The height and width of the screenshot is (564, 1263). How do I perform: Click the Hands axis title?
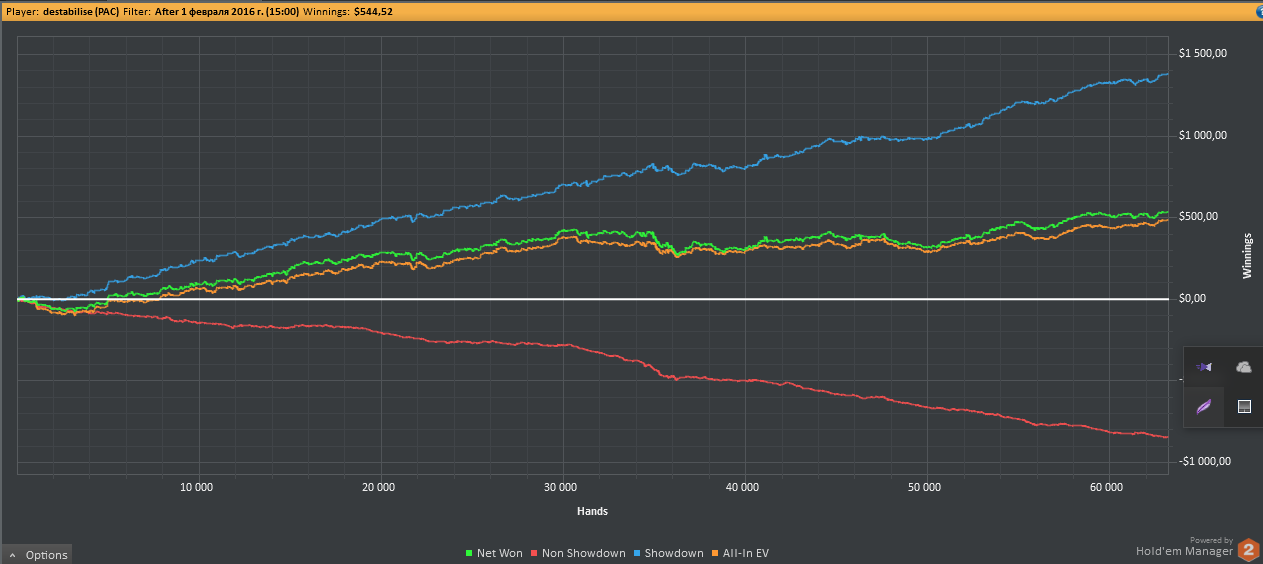pyautogui.click(x=592, y=511)
